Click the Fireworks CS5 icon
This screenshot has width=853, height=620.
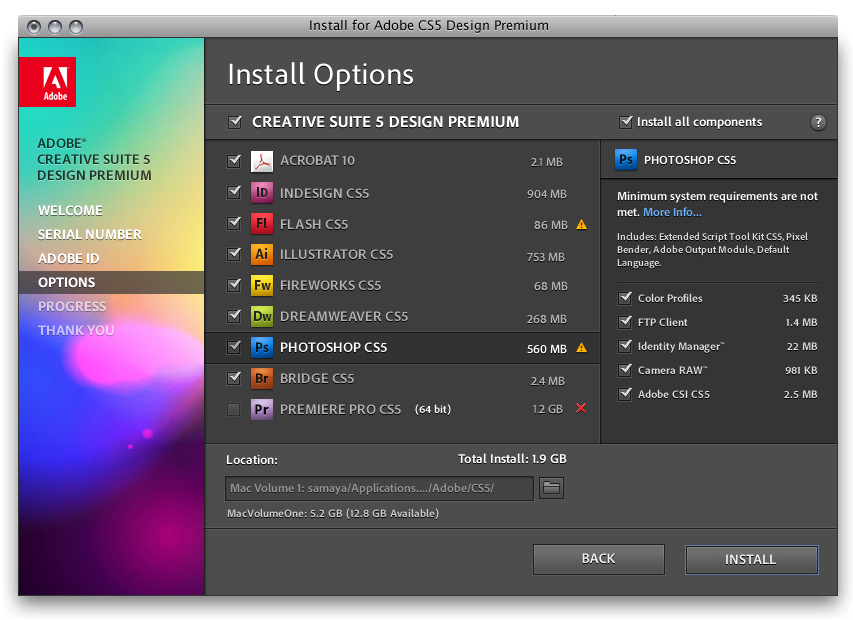(x=262, y=285)
